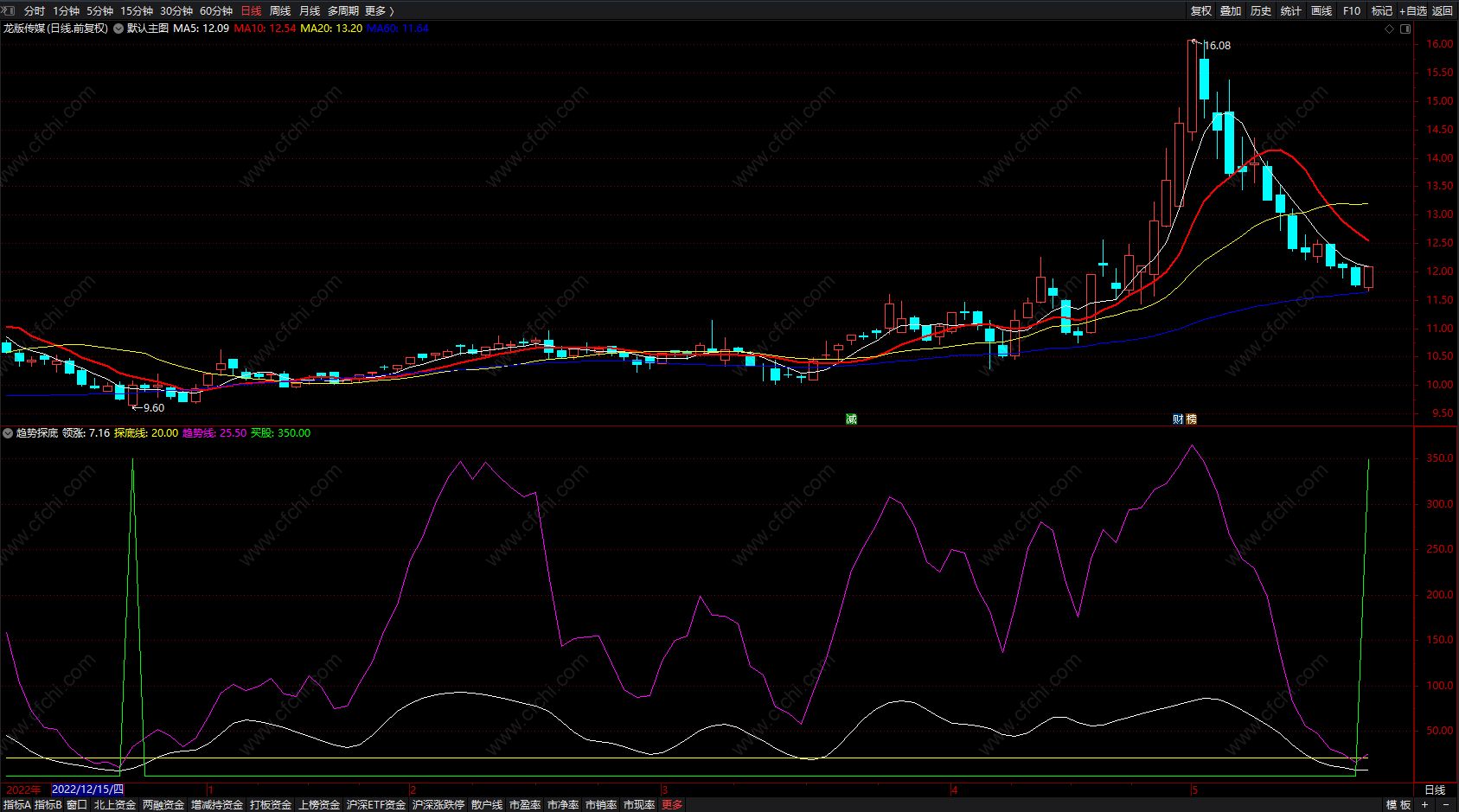Open the 多周期 multi-period view
Image resolution: width=1459 pixels, height=812 pixels.
click(x=343, y=11)
